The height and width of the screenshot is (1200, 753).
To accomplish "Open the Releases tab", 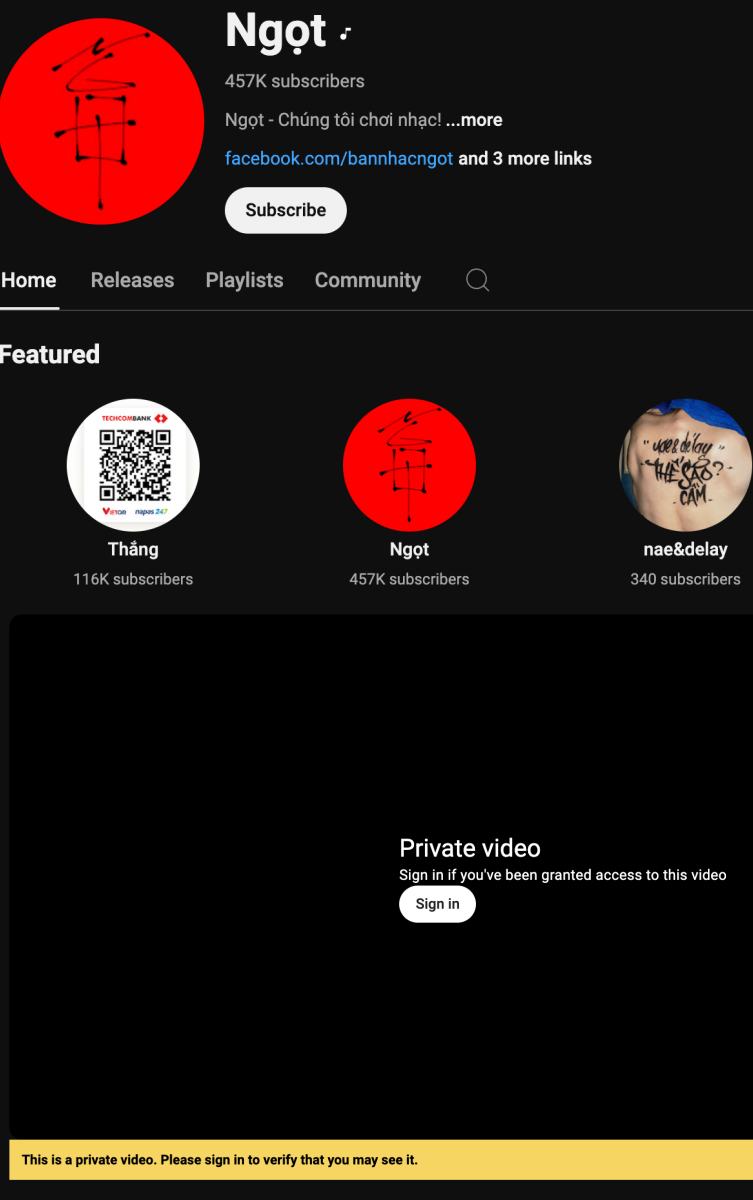I will pyautogui.click(x=132, y=281).
